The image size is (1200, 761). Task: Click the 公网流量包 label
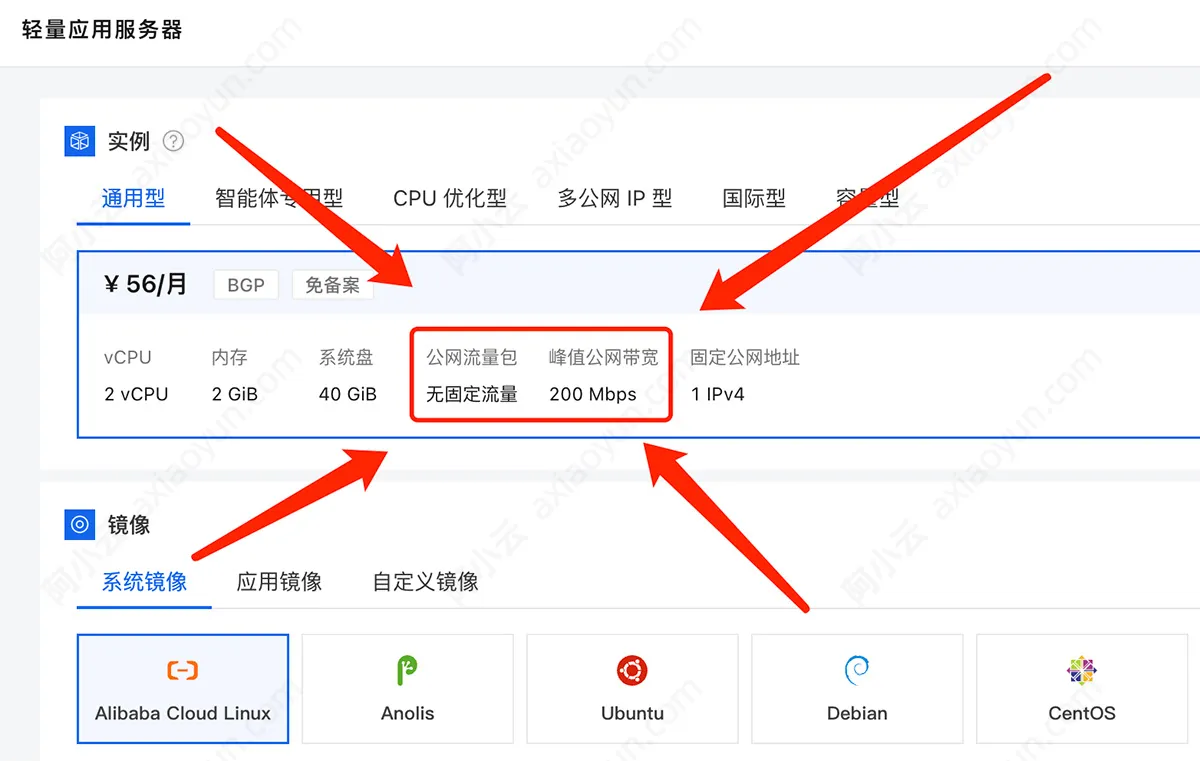(472, 357)
